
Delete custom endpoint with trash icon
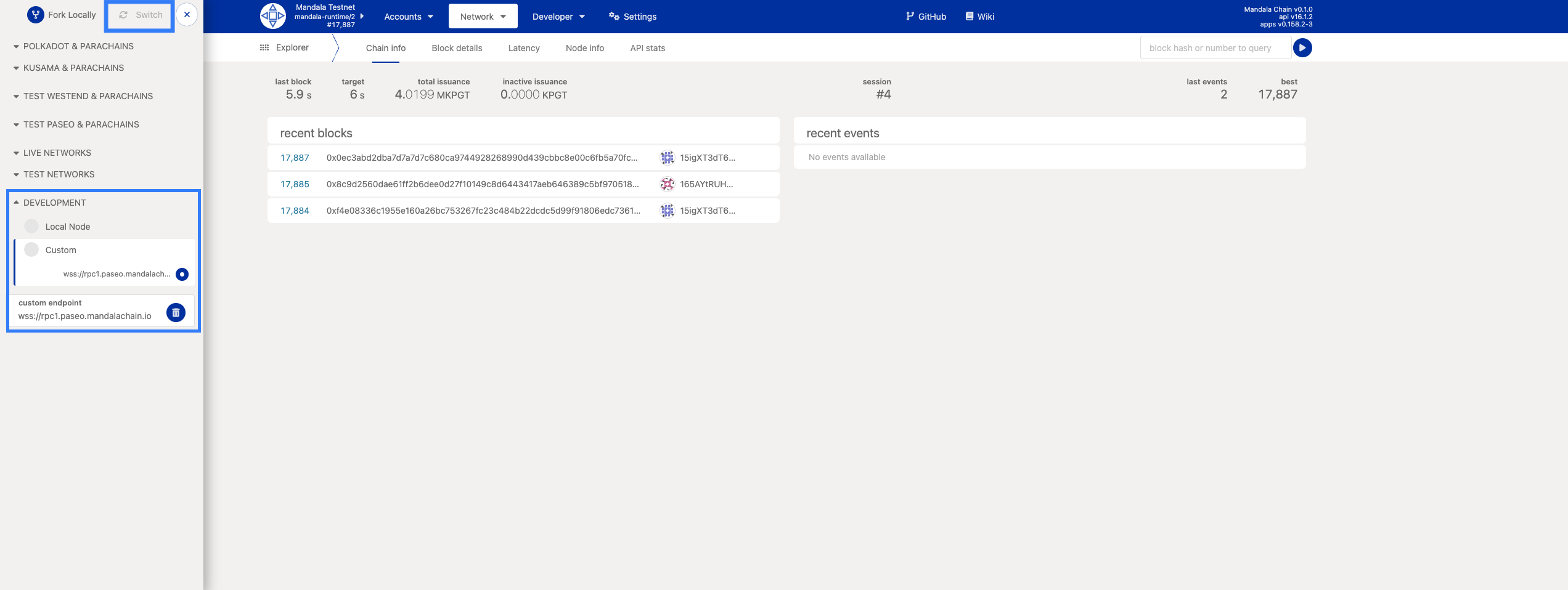pos(176,313)
